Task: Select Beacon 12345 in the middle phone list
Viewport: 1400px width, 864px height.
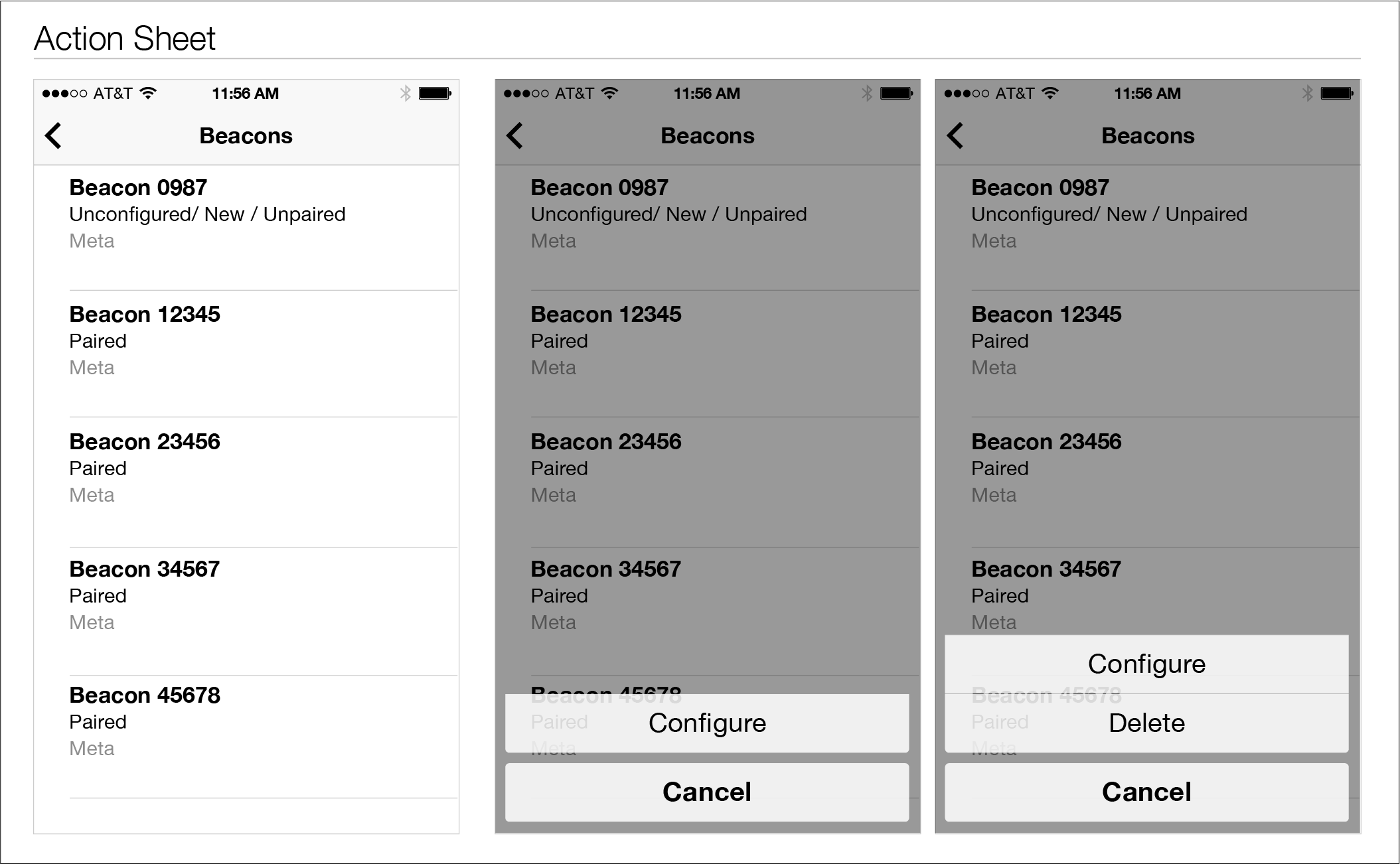Action: point(708,354)
